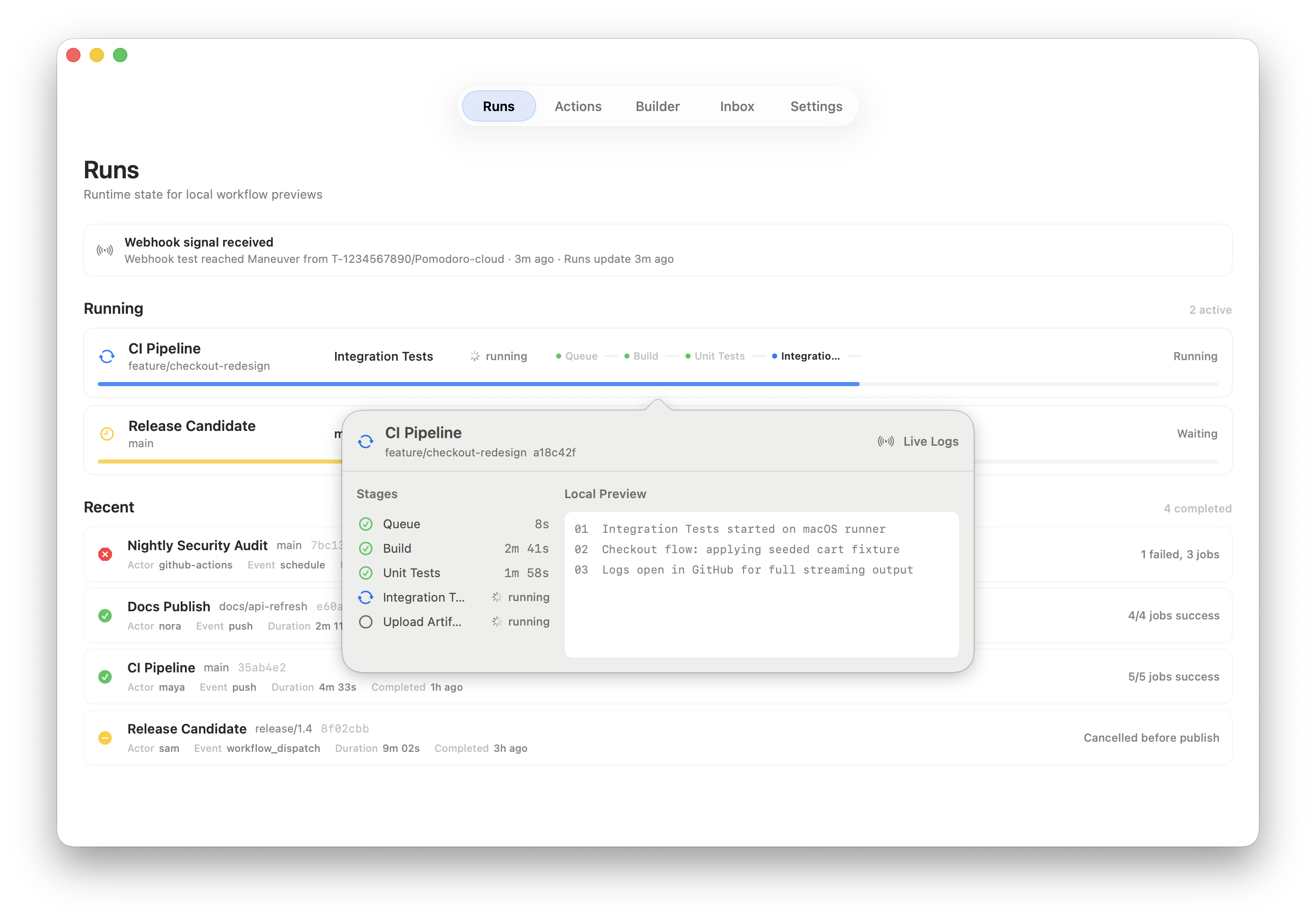Screen dimensions: 1316x922
Task: Click the Queue step in pipeline progress
Action: (x=577, y=356)
